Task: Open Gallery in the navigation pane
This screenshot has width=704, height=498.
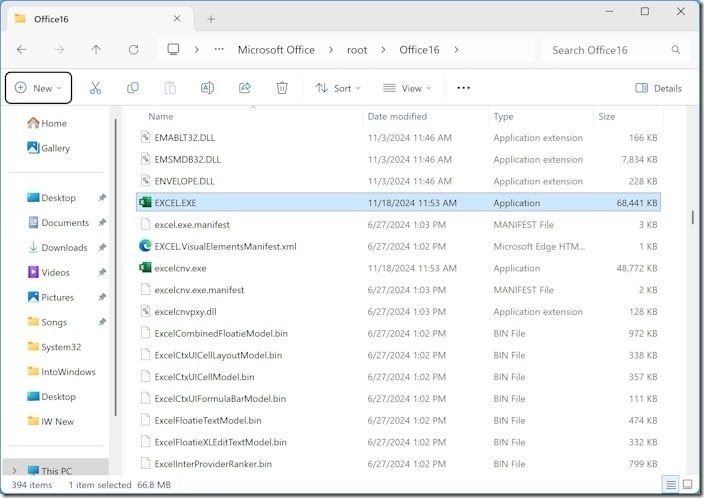Action: pyautogui.click(x=48, y=148)
